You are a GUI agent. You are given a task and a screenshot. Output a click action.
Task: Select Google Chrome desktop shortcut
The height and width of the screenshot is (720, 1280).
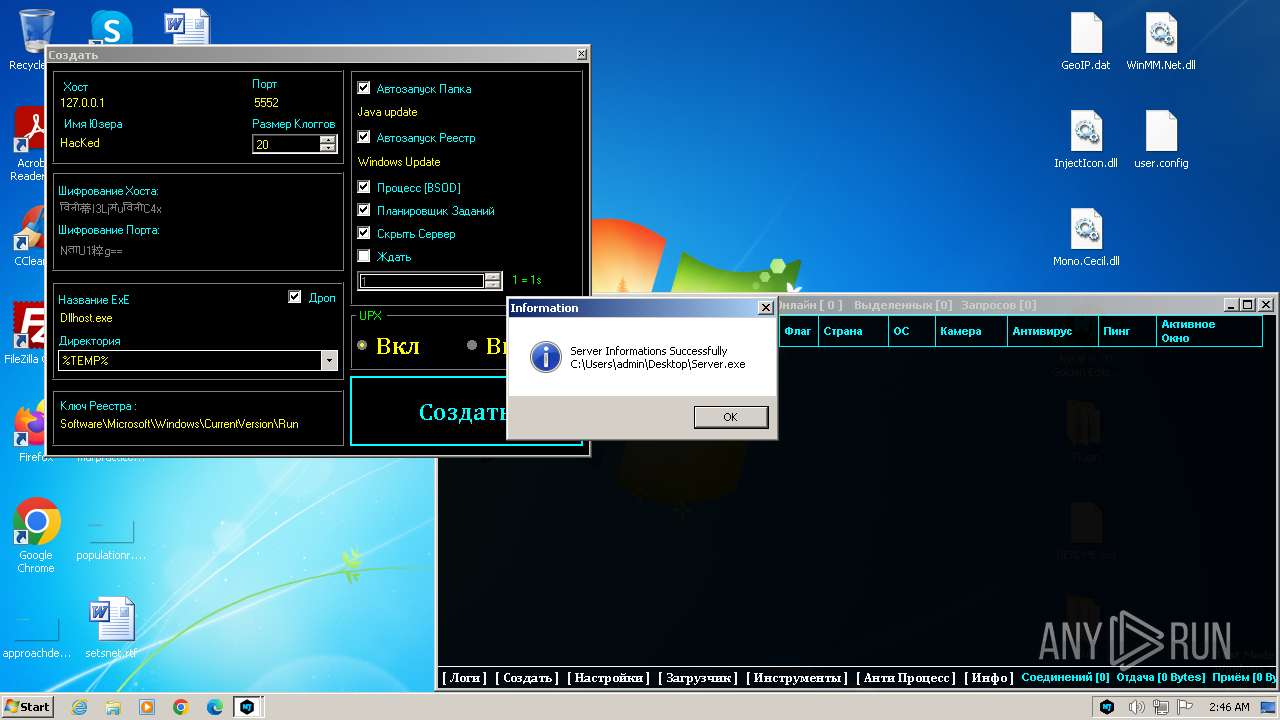pyautogui.click(x=36, y=535)
